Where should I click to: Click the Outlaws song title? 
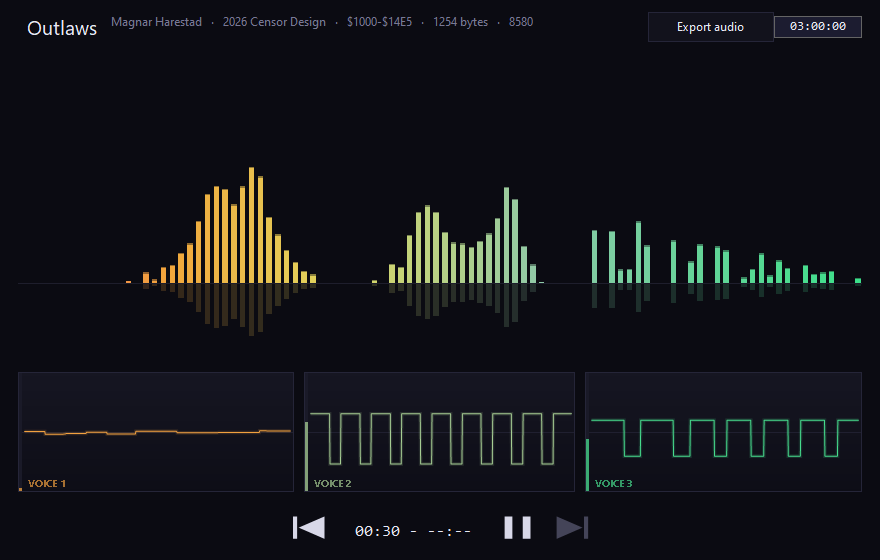(x=62, y=28)
